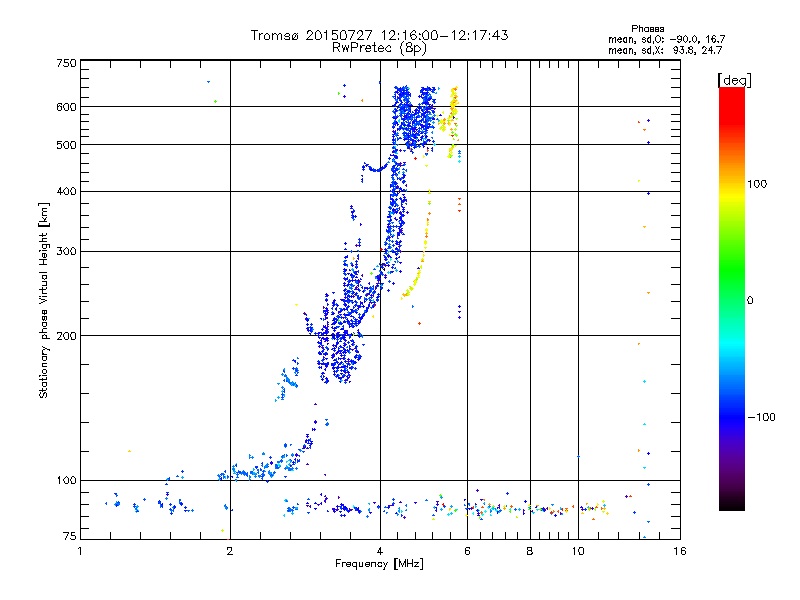Click the x-axis tick label '6'
The height and width of the screenshot is (600, 800).
pos(467,551)
